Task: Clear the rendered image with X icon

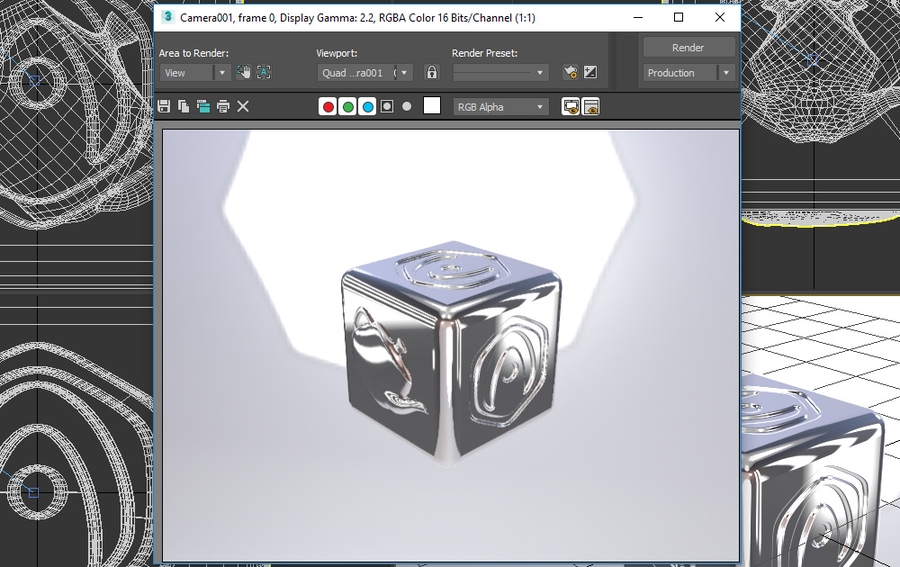Action: tap(243, 106)
